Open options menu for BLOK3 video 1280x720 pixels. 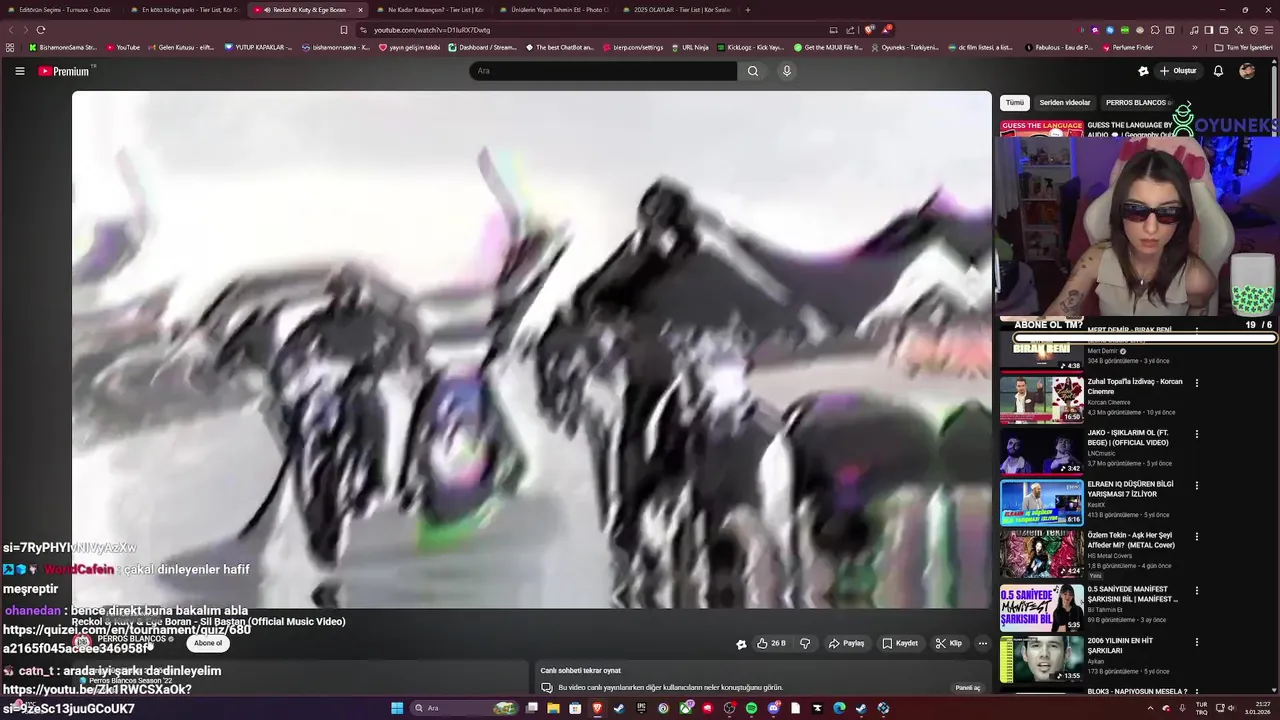1196,692
